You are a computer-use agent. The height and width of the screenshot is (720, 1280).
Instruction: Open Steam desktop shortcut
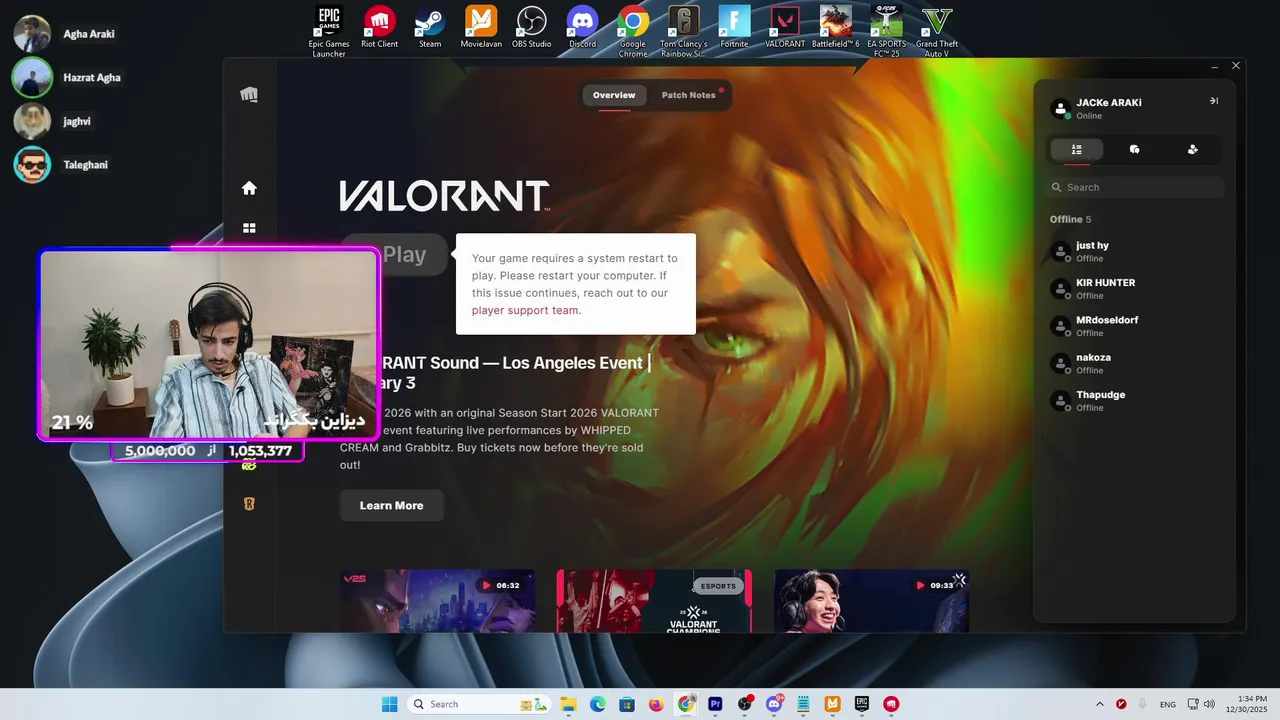(430, 27)
